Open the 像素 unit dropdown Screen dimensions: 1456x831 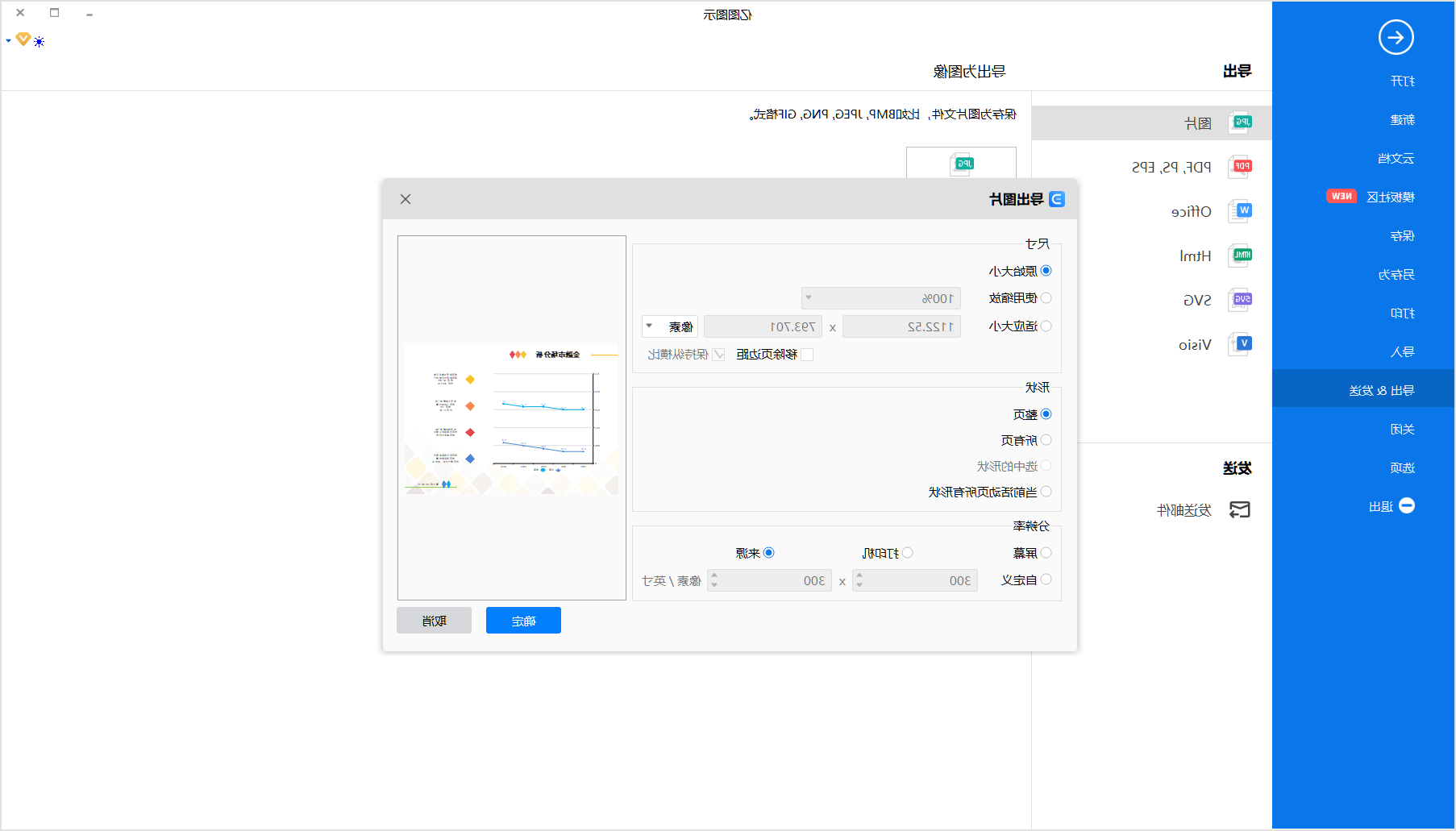(670, 326)
